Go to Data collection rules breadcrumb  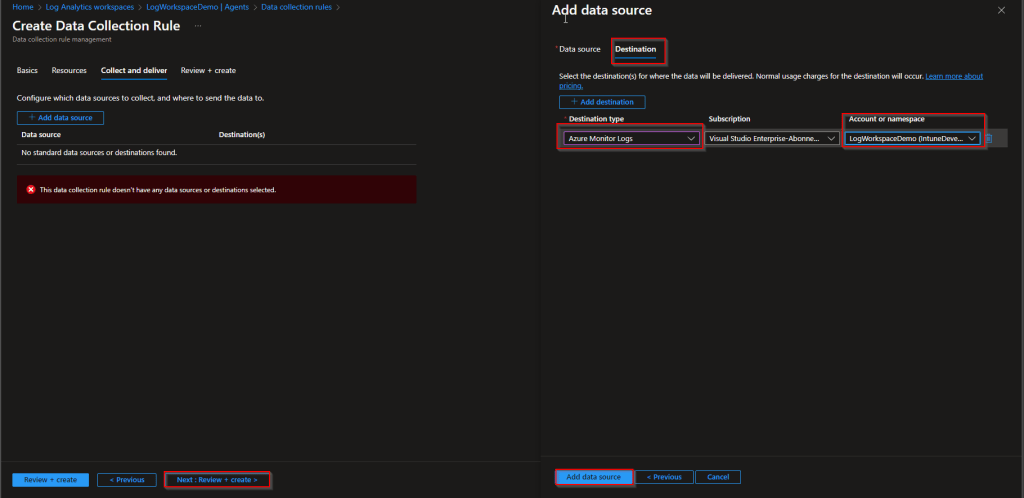point(297,7)
